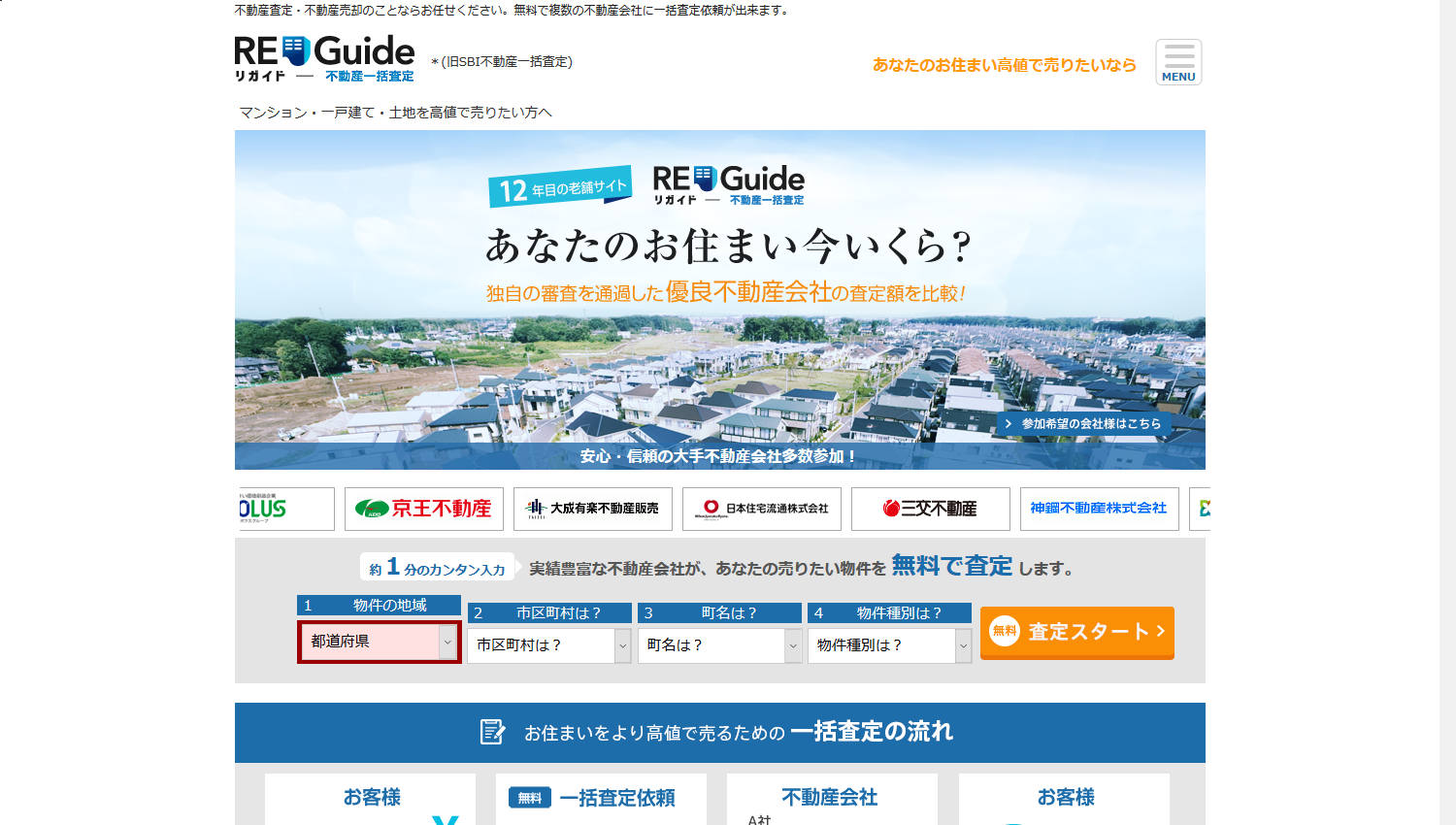
Task: Click the (旧SBI不動産一括査定) note
Action: pyautogui.click(x=502, y=62)
